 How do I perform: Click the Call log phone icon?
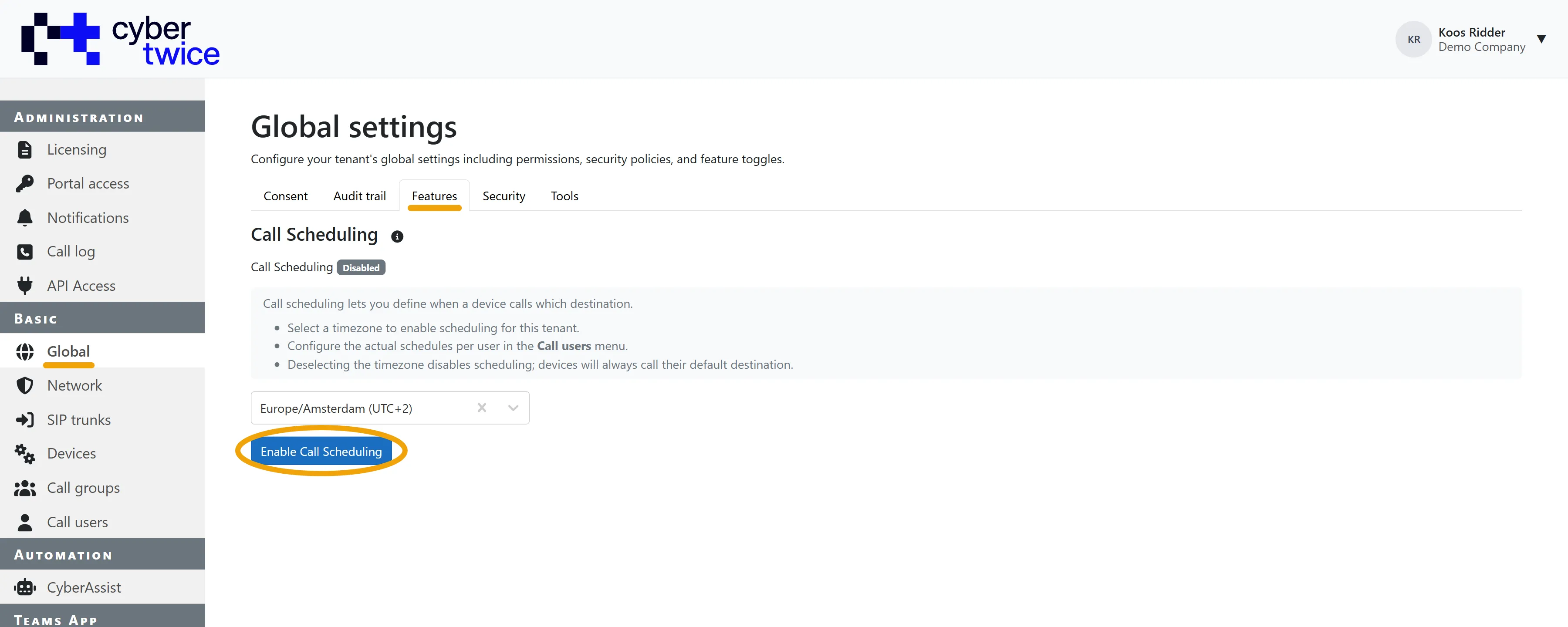click(24, 252)
